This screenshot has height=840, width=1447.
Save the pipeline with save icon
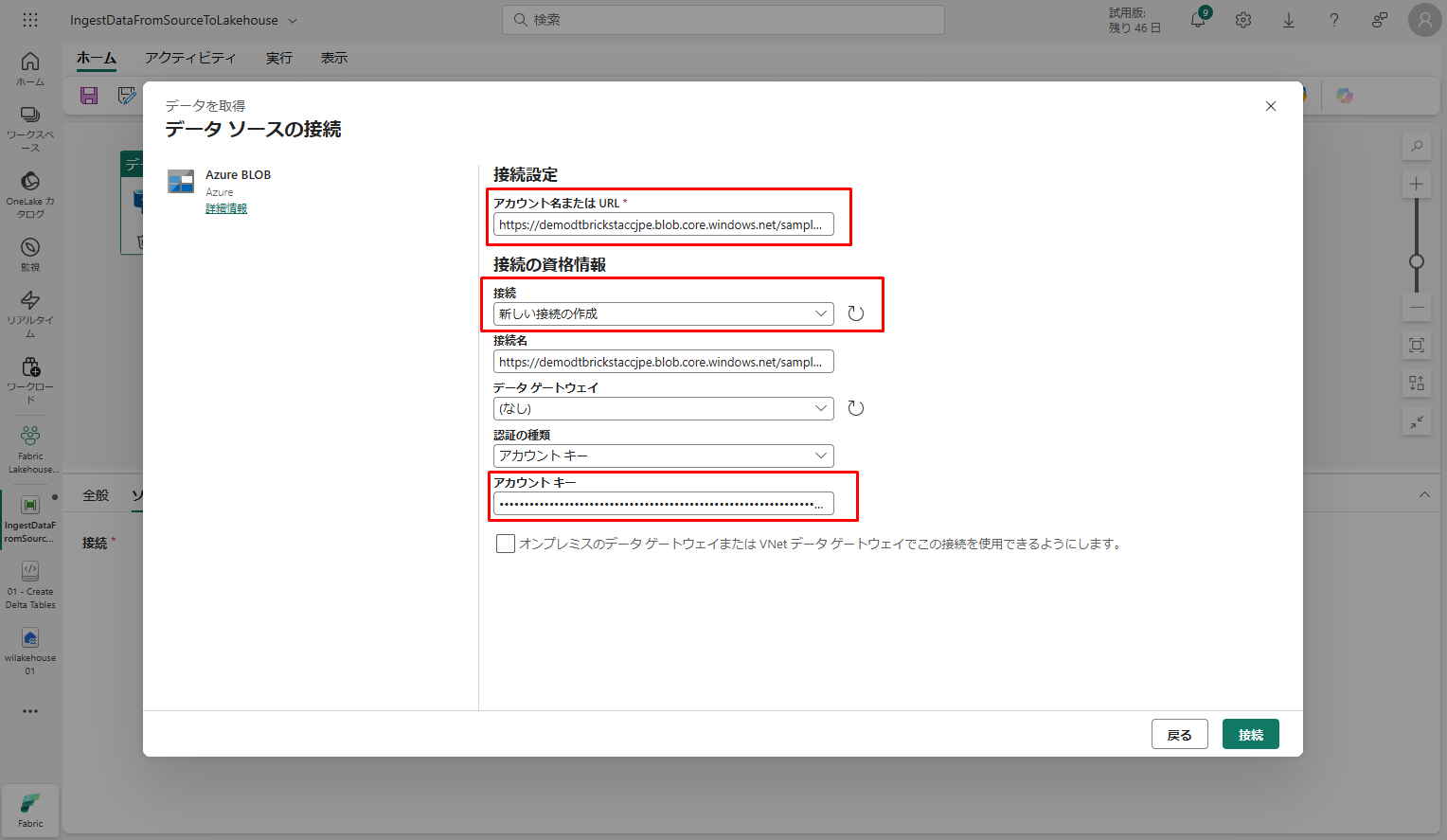[x=89, y=96]
